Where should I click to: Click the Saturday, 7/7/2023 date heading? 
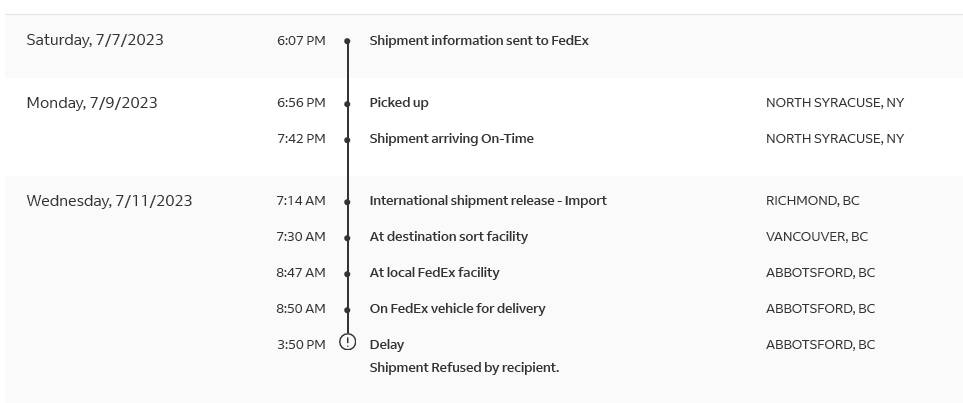point(95,41)
